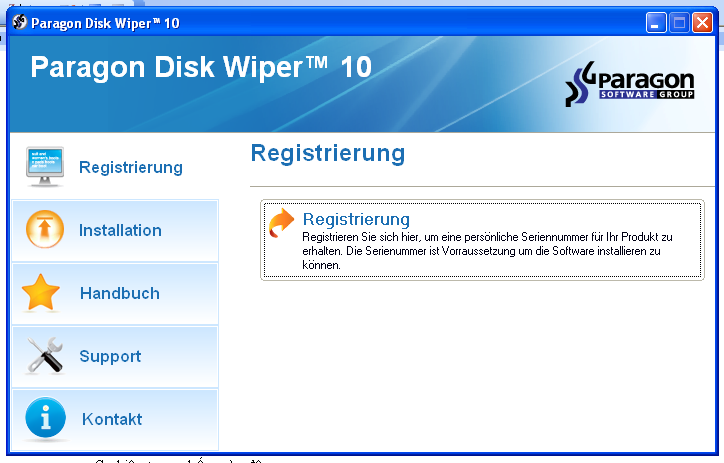Viewport: 724px width, 463px height.
Task: Click the star icon beside Handbuch
Action: (41, 293)
